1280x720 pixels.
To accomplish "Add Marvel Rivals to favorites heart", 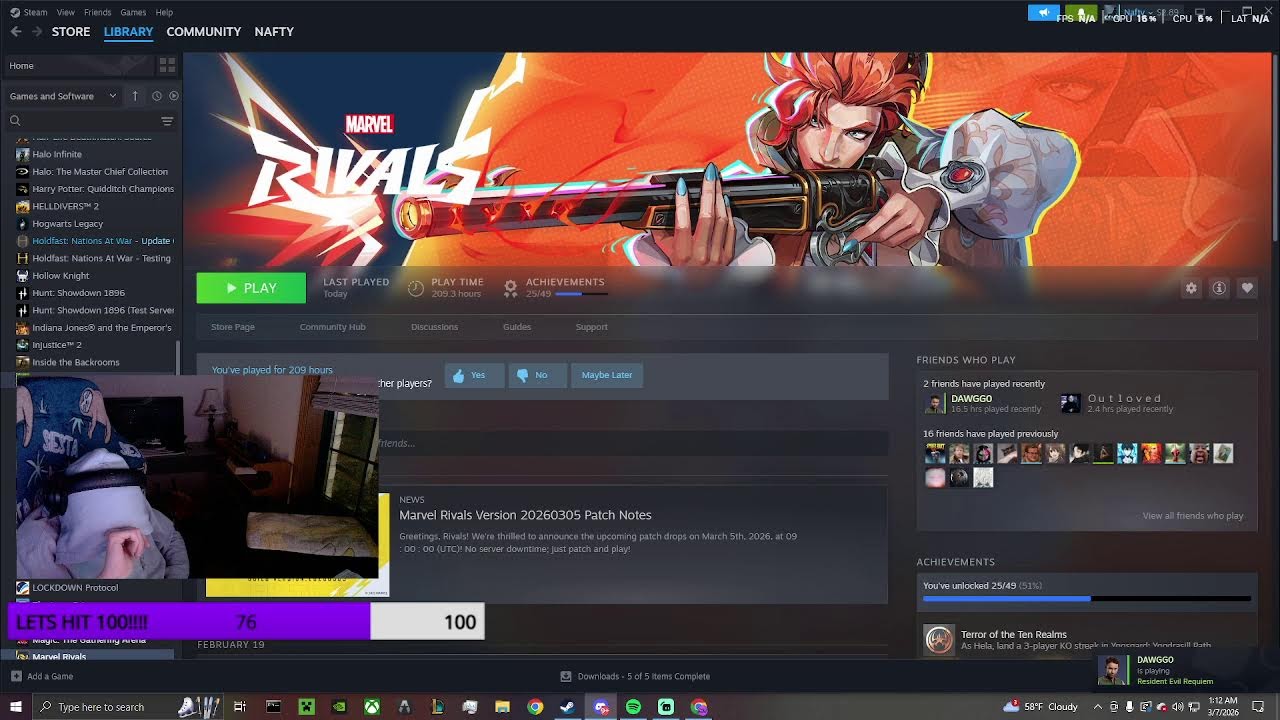I will 1247,288.
